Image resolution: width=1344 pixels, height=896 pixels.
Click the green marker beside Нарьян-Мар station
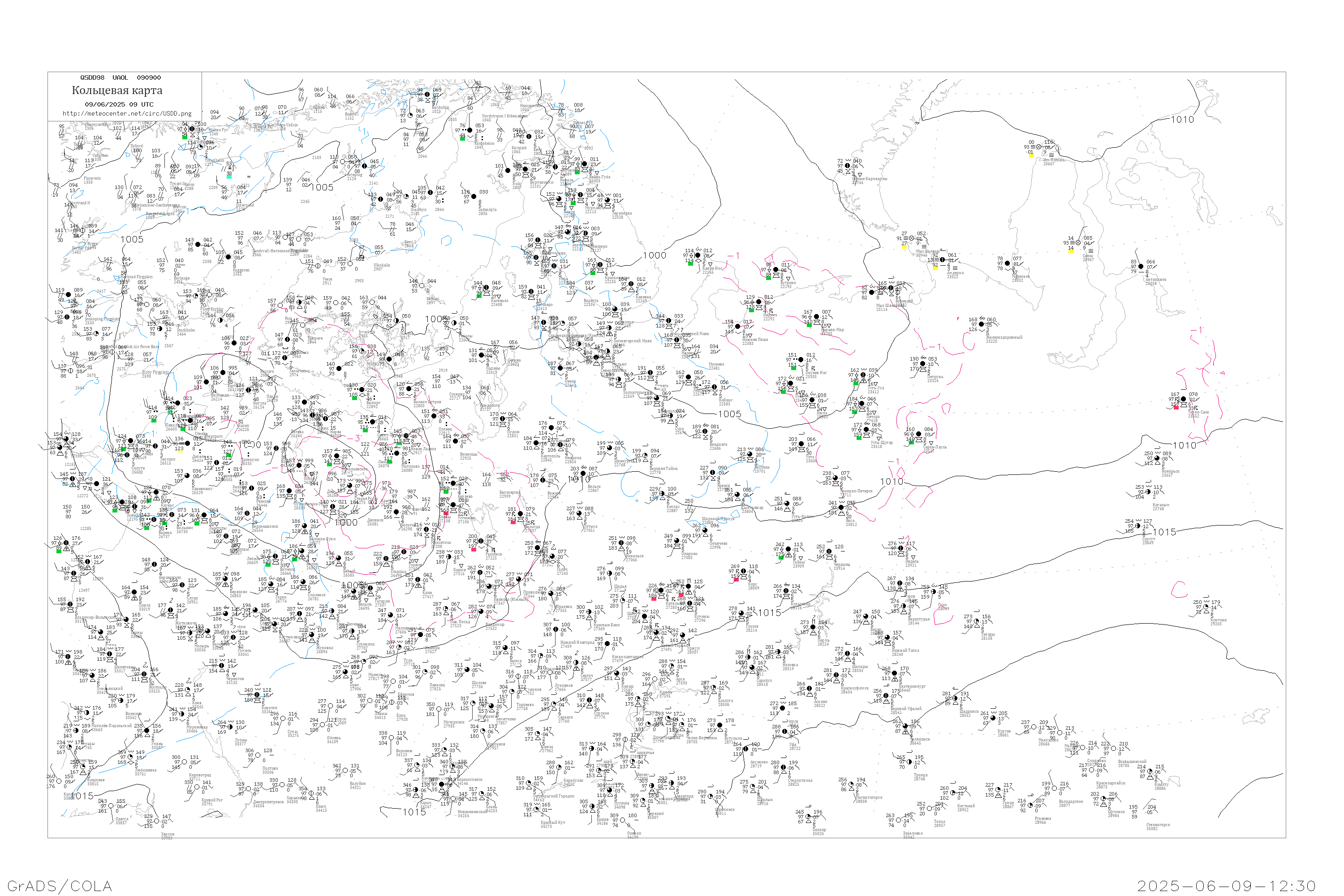pyautogui.click(x=809, y=326)
